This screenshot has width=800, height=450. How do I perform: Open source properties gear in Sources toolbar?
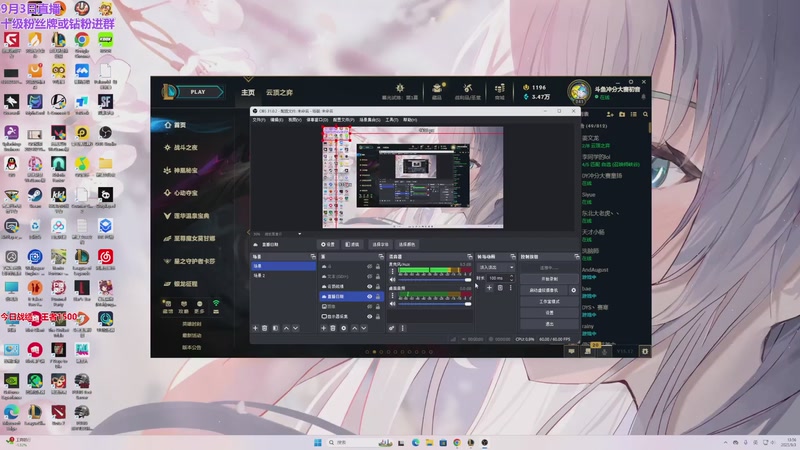tap(344, 328)
